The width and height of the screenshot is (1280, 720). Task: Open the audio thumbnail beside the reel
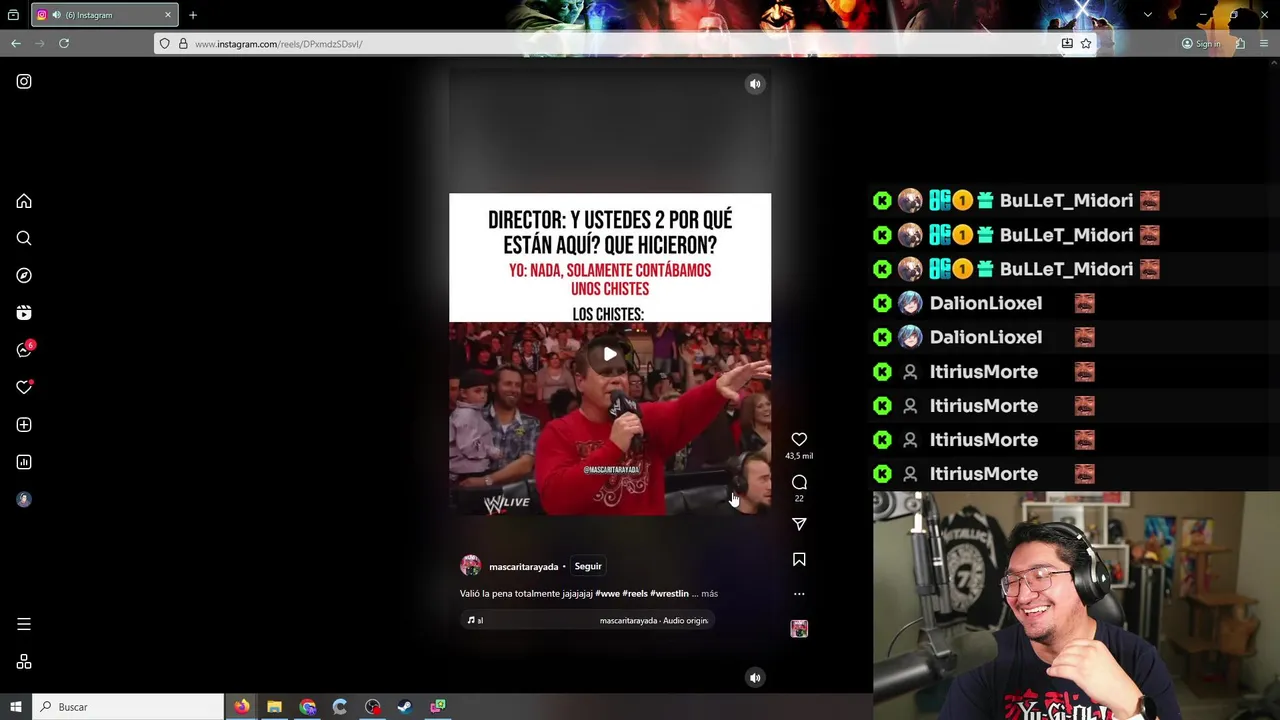click(799, 628)
